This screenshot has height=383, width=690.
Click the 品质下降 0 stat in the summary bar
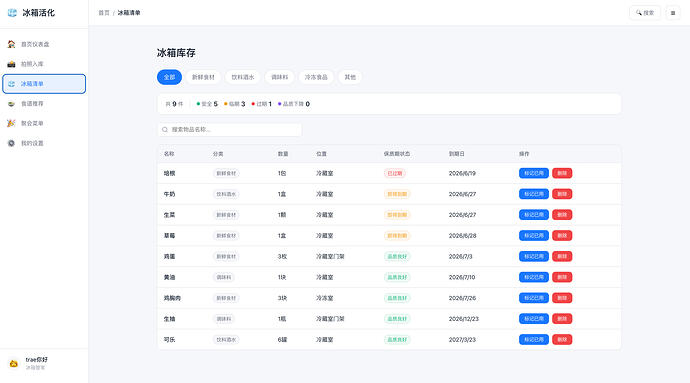click(294, 104)
